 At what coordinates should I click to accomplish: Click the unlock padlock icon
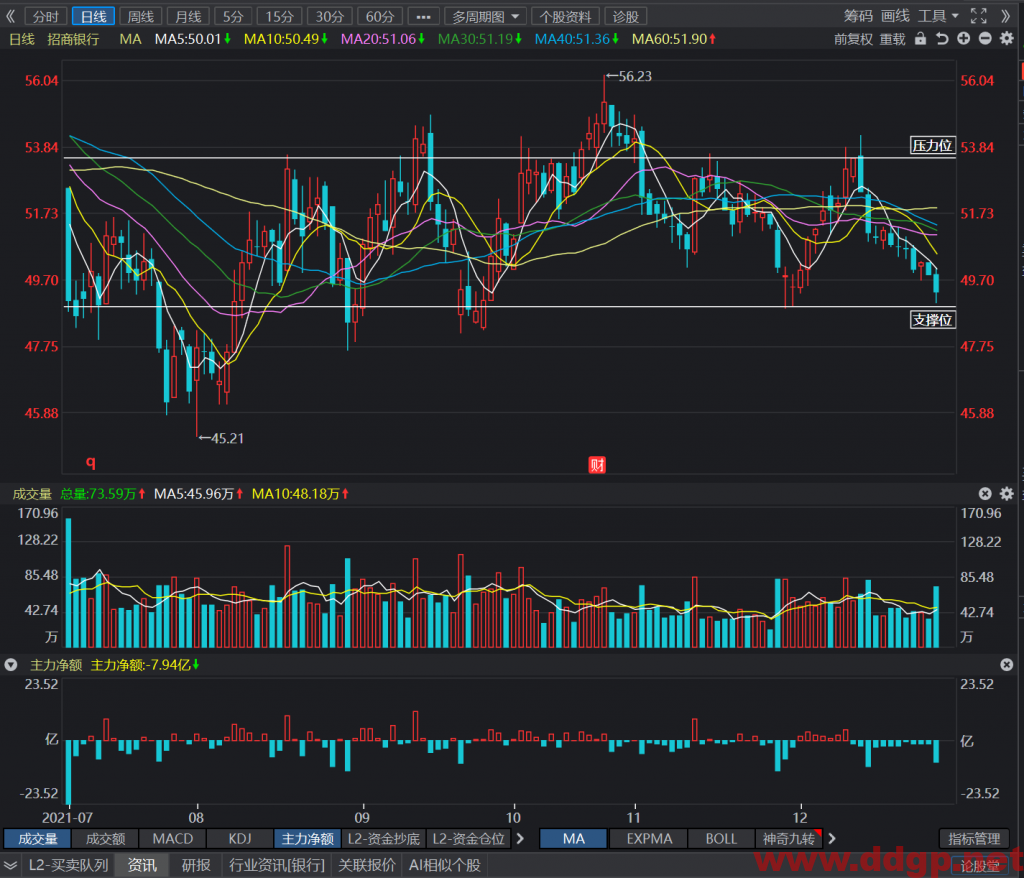920,39
